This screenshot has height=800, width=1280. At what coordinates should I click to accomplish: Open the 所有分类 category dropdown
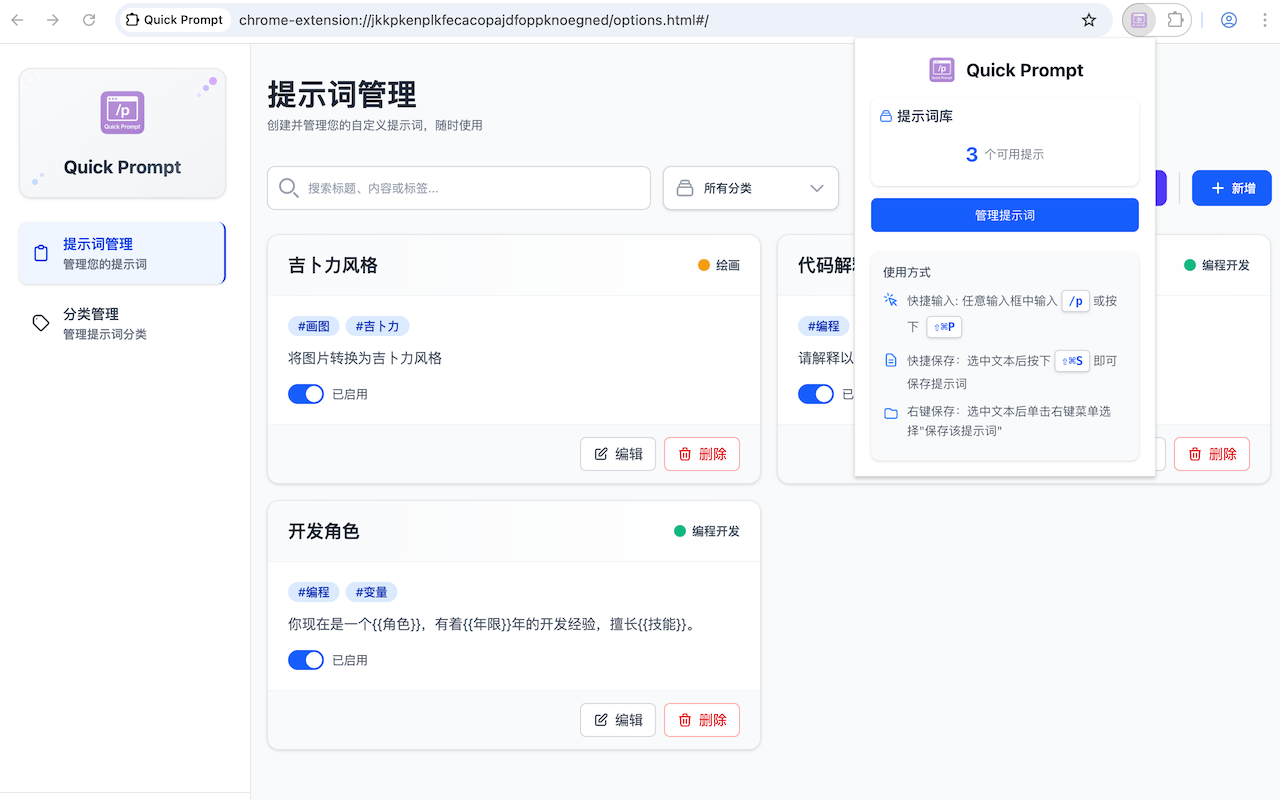tap(750, 188)
